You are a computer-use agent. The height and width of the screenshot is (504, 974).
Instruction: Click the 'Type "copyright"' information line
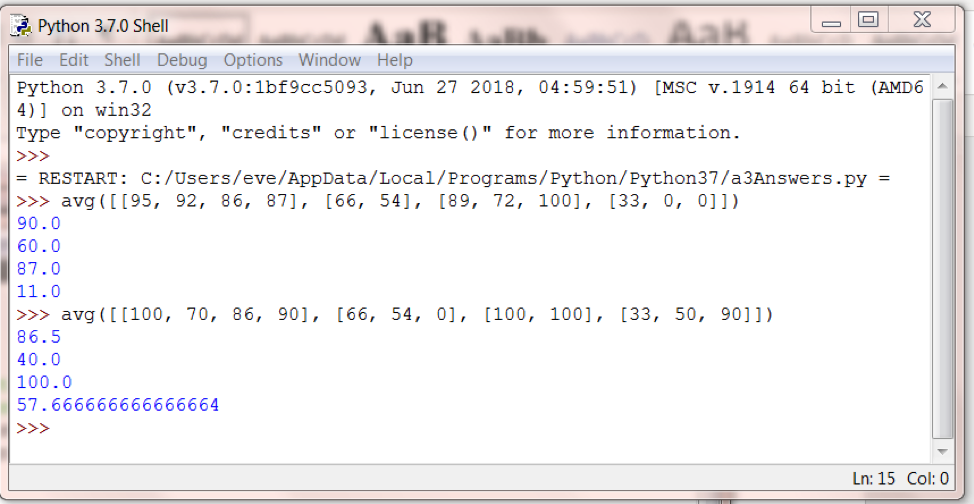pyautogui.click(x=378, y=133)
